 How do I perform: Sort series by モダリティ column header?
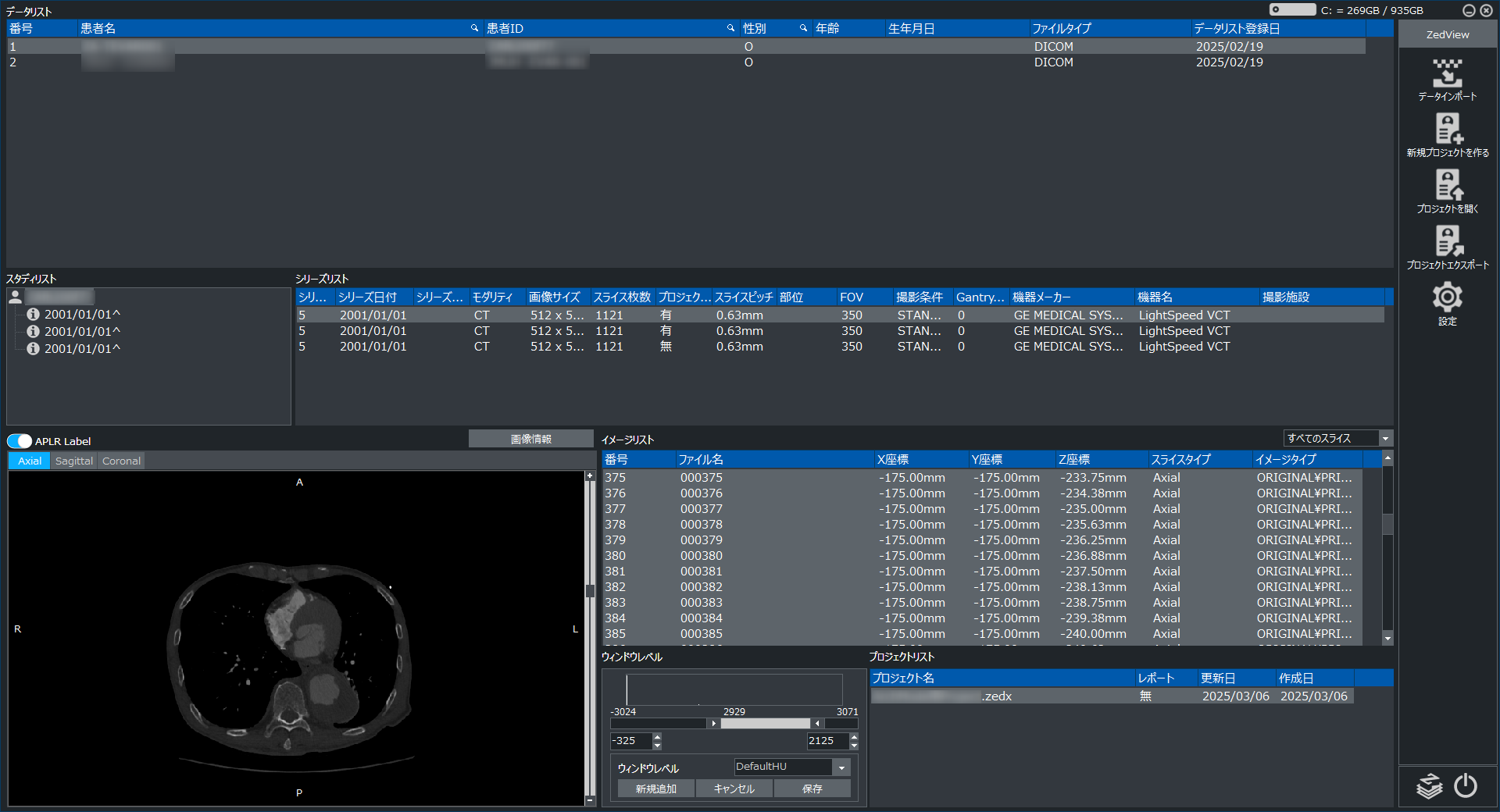click(x=497, y=297)
